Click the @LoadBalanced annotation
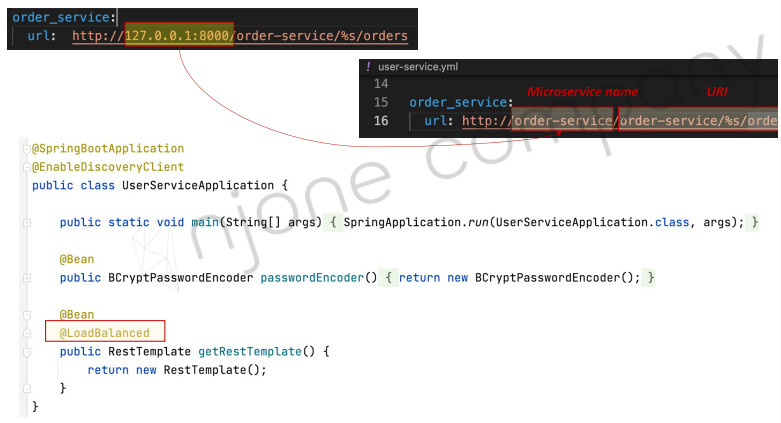The image size is (781, 423). [x=105, y=333]
